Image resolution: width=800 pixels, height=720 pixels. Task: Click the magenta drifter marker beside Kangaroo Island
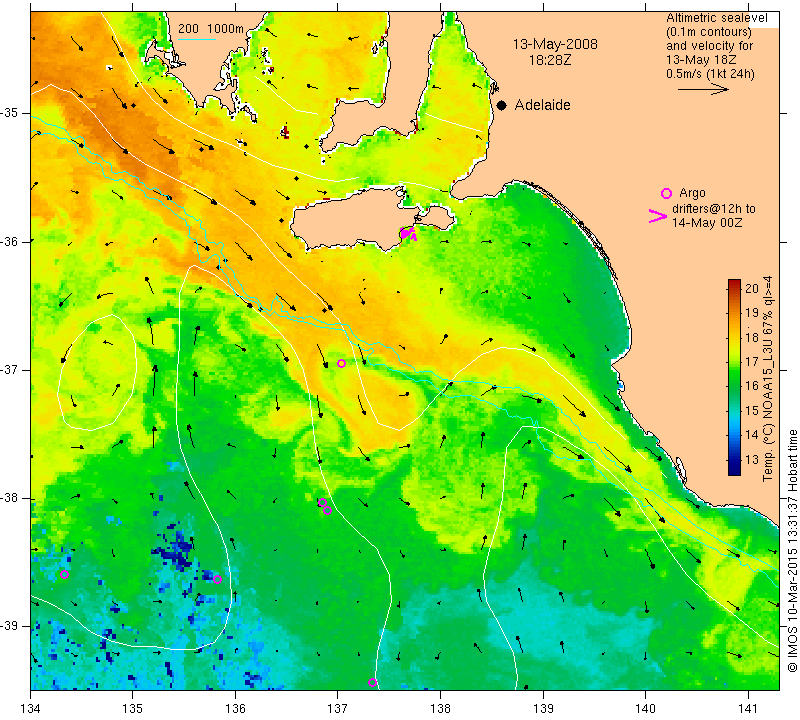[x=408, y=233]
